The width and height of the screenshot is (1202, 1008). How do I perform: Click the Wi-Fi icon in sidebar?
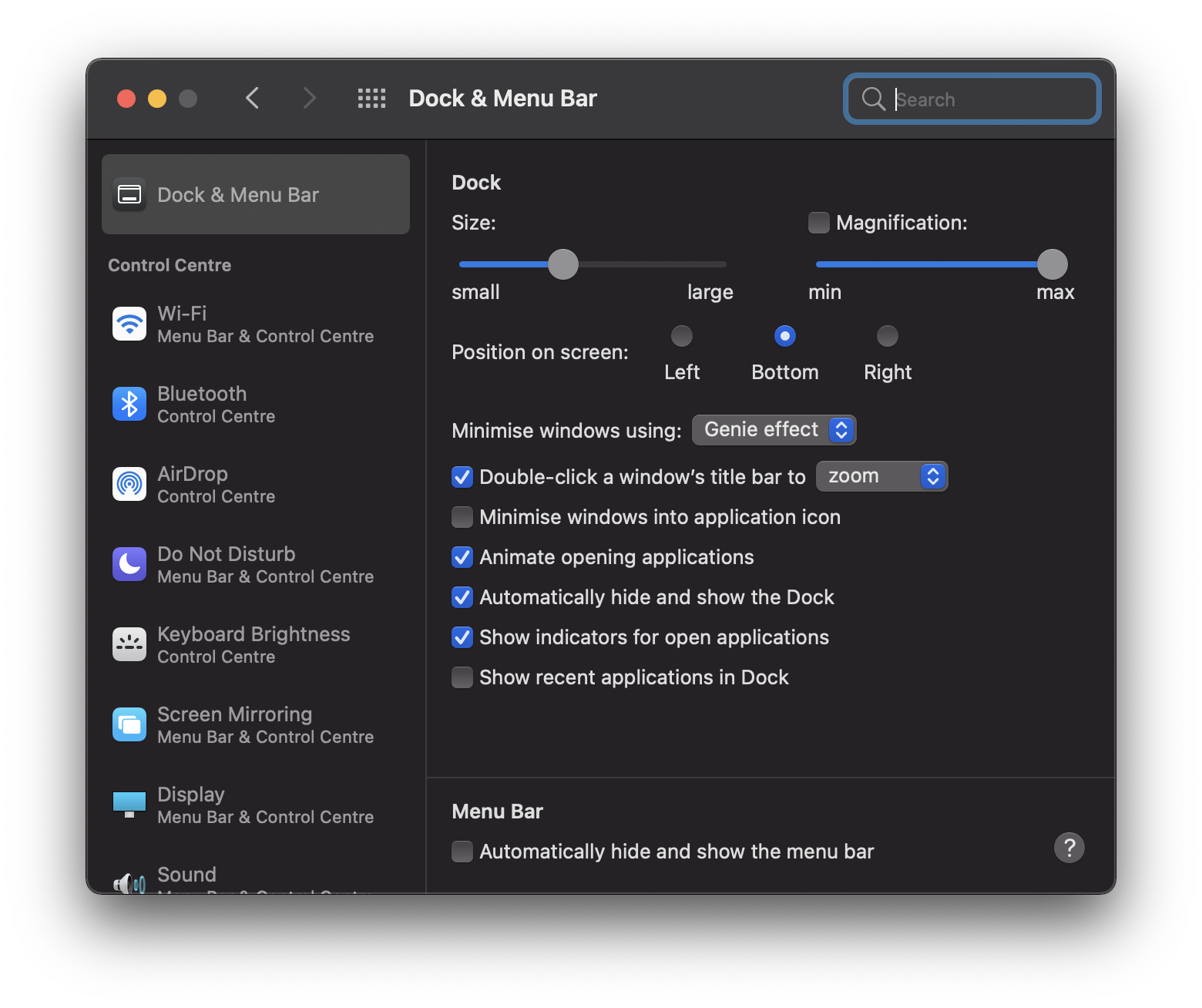[129, 324]
